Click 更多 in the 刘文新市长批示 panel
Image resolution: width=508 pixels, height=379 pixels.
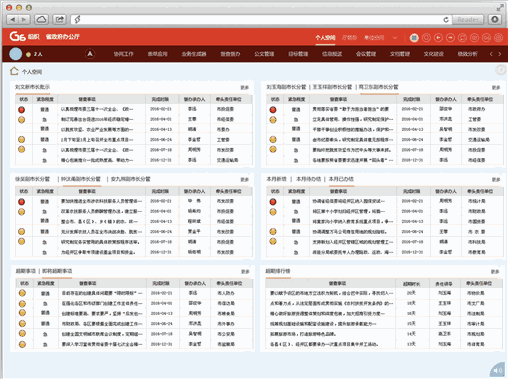click(x=245, y=88)
